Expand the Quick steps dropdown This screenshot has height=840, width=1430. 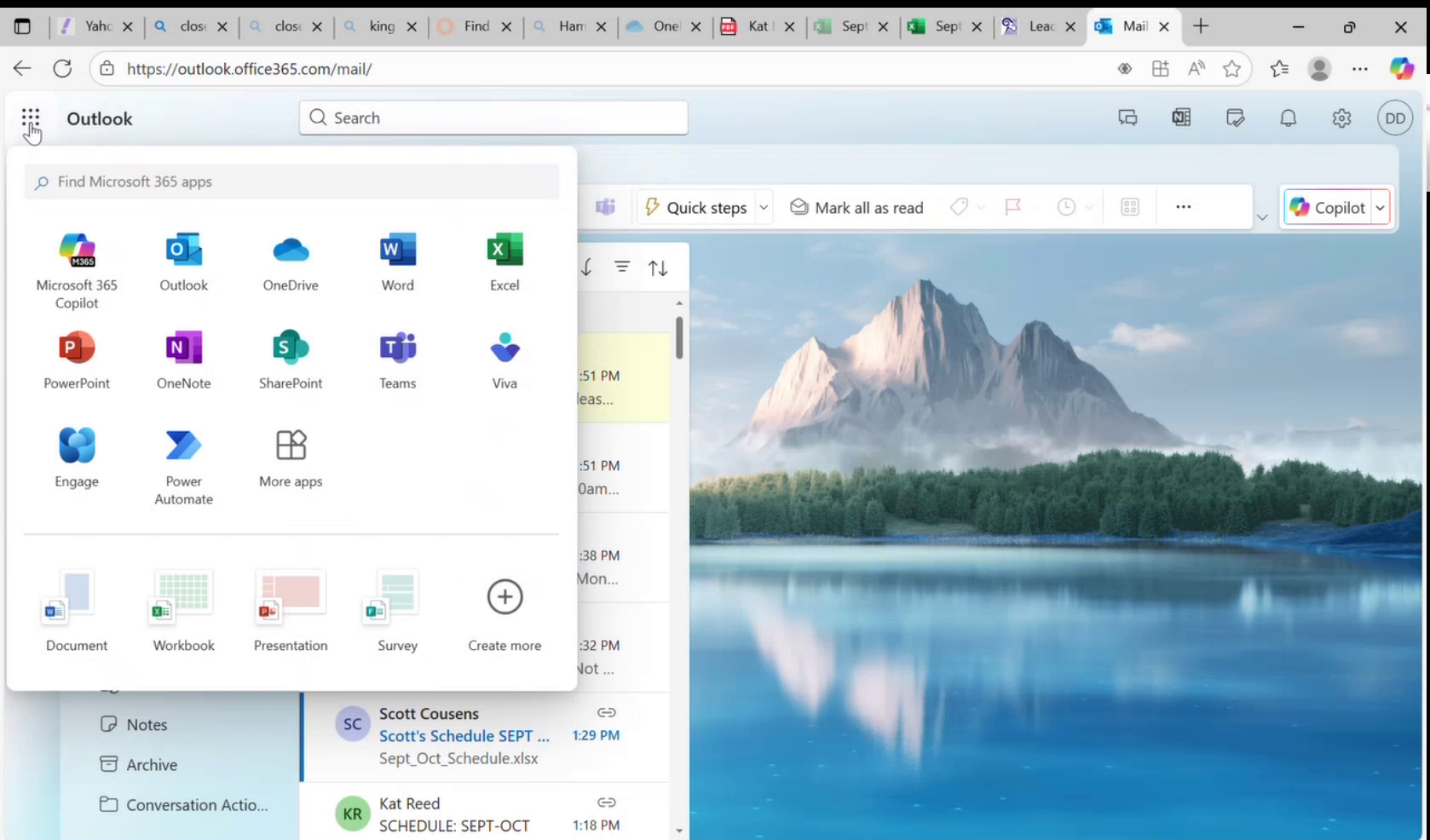[x=764, y=206]
